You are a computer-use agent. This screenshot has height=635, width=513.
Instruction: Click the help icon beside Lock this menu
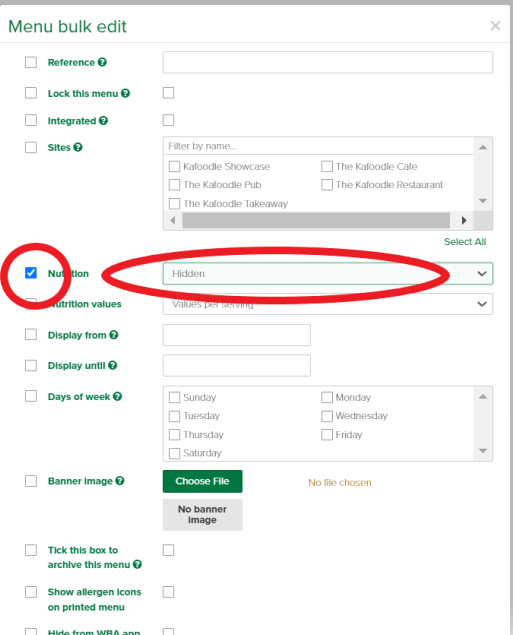[126, 93]
